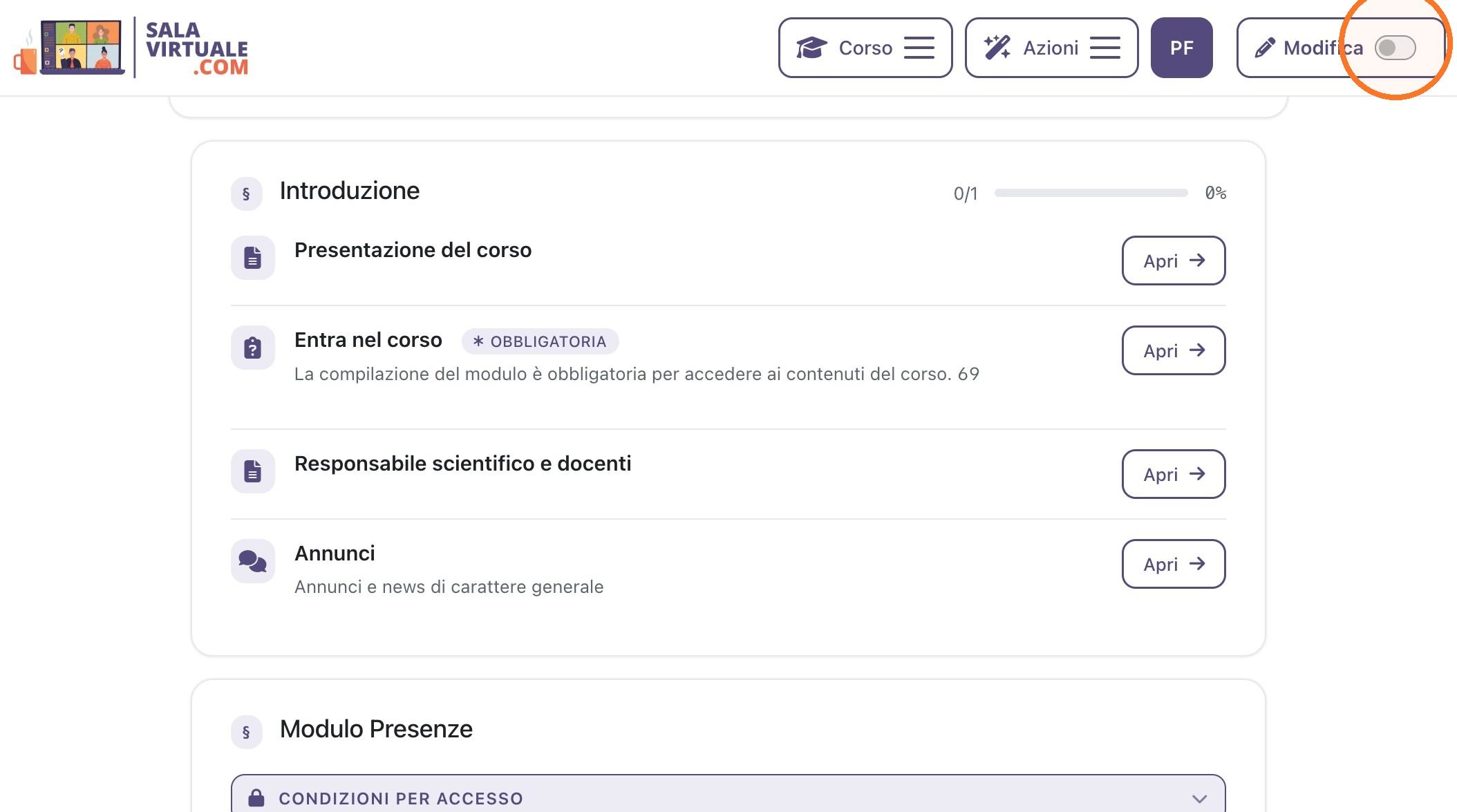Click the Annunci chat bubbles icon
This screenshot has height=812, width=1457.
click(252, 561)
